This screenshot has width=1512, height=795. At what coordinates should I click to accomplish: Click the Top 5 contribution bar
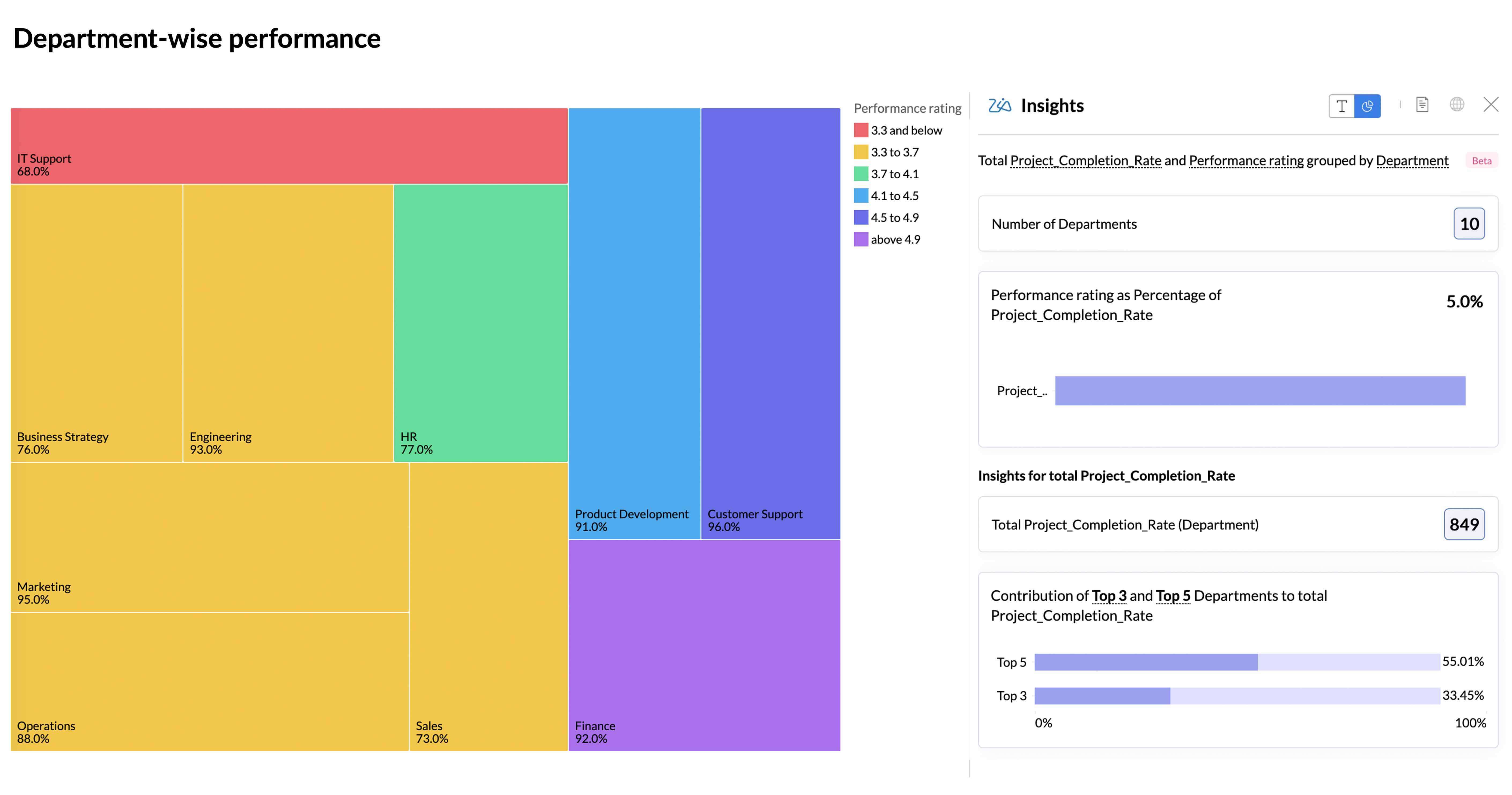(1146, 662)
